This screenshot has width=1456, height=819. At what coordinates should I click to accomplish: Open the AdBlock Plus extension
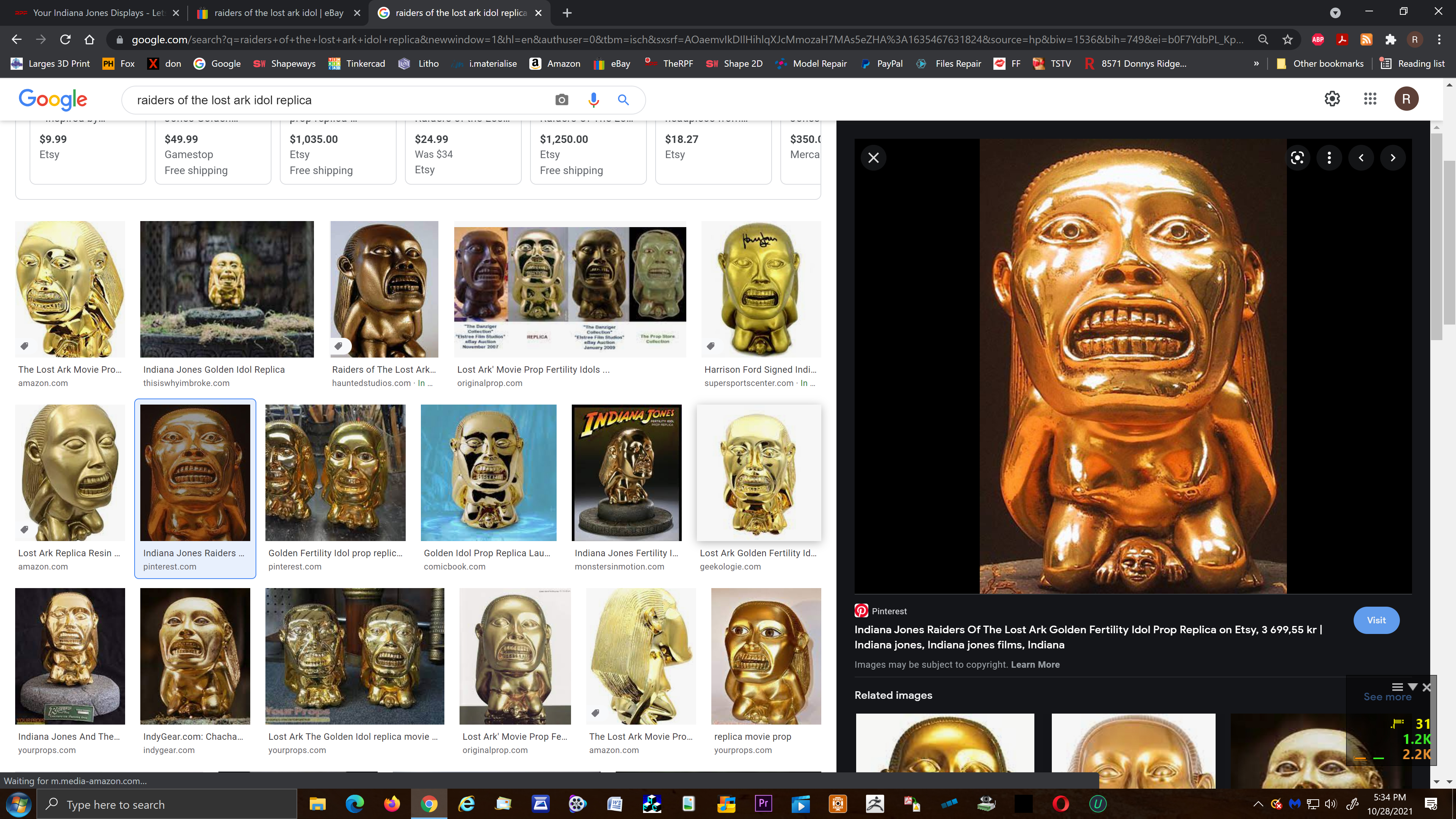[1318, 39]
